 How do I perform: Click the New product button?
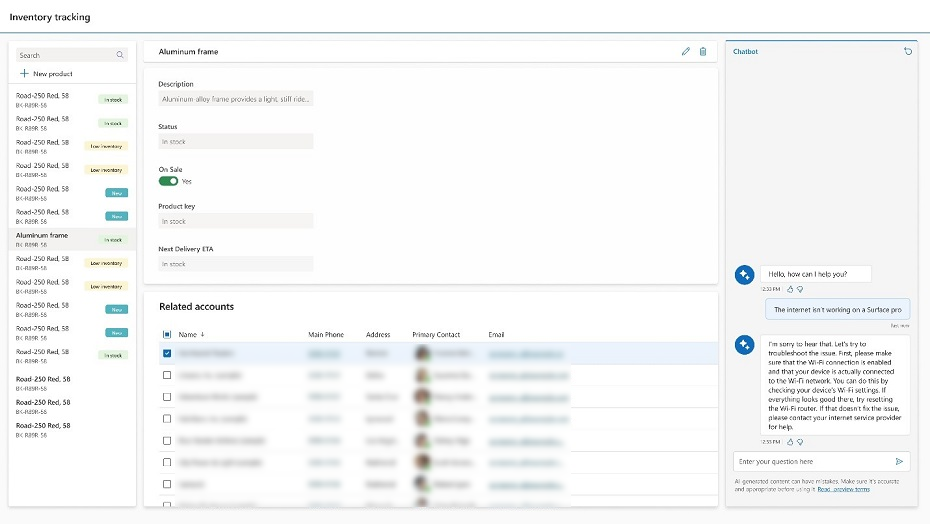point(46,74)
